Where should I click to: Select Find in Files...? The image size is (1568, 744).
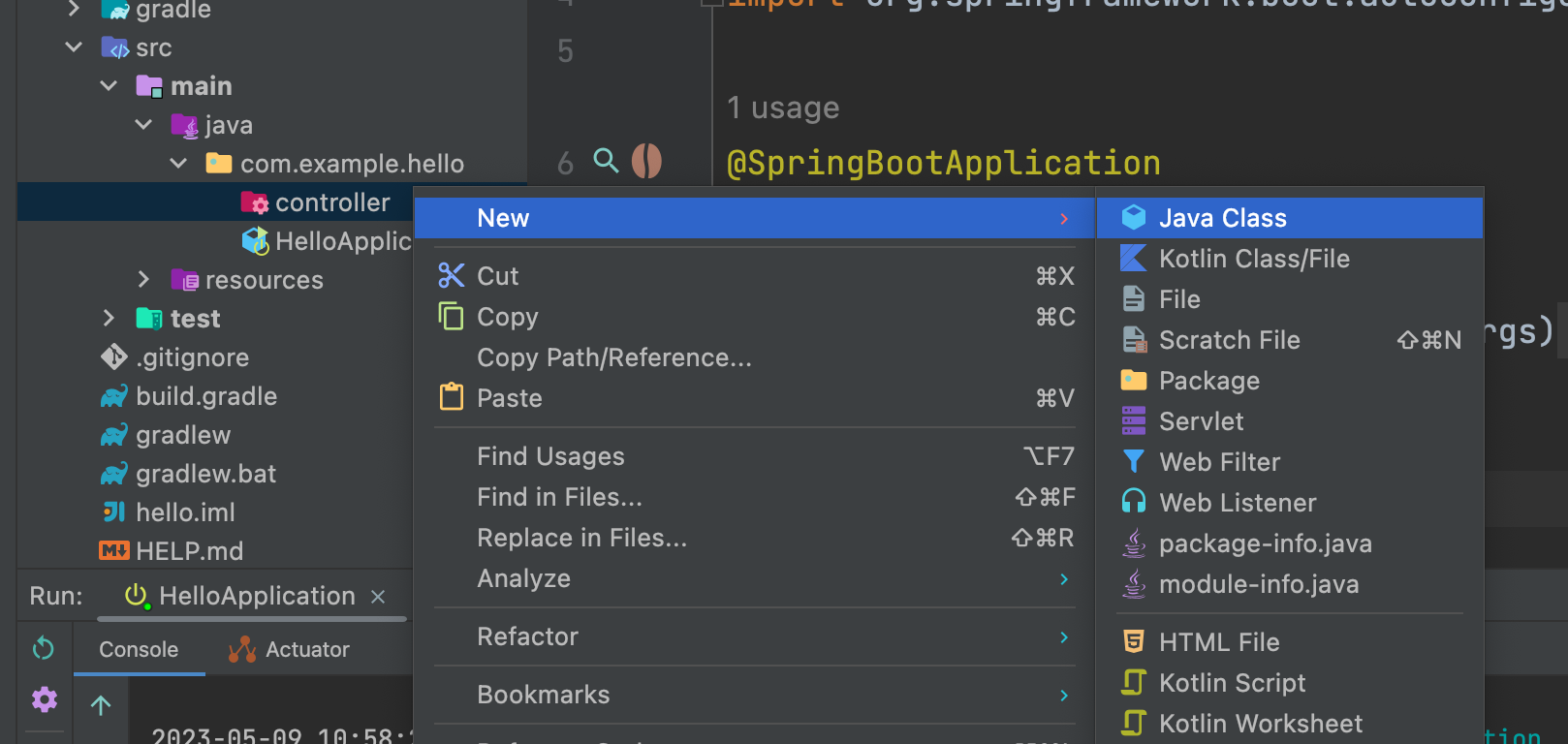click(x=755, y=497)
